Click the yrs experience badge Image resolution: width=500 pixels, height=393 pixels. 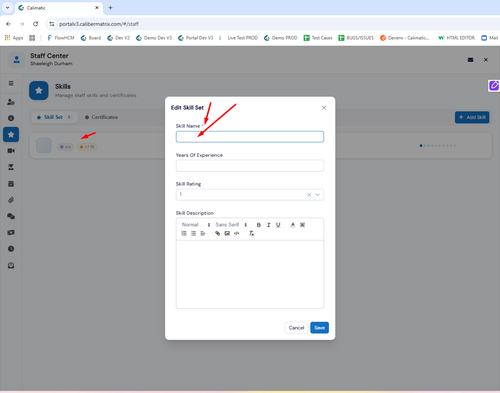65,147
